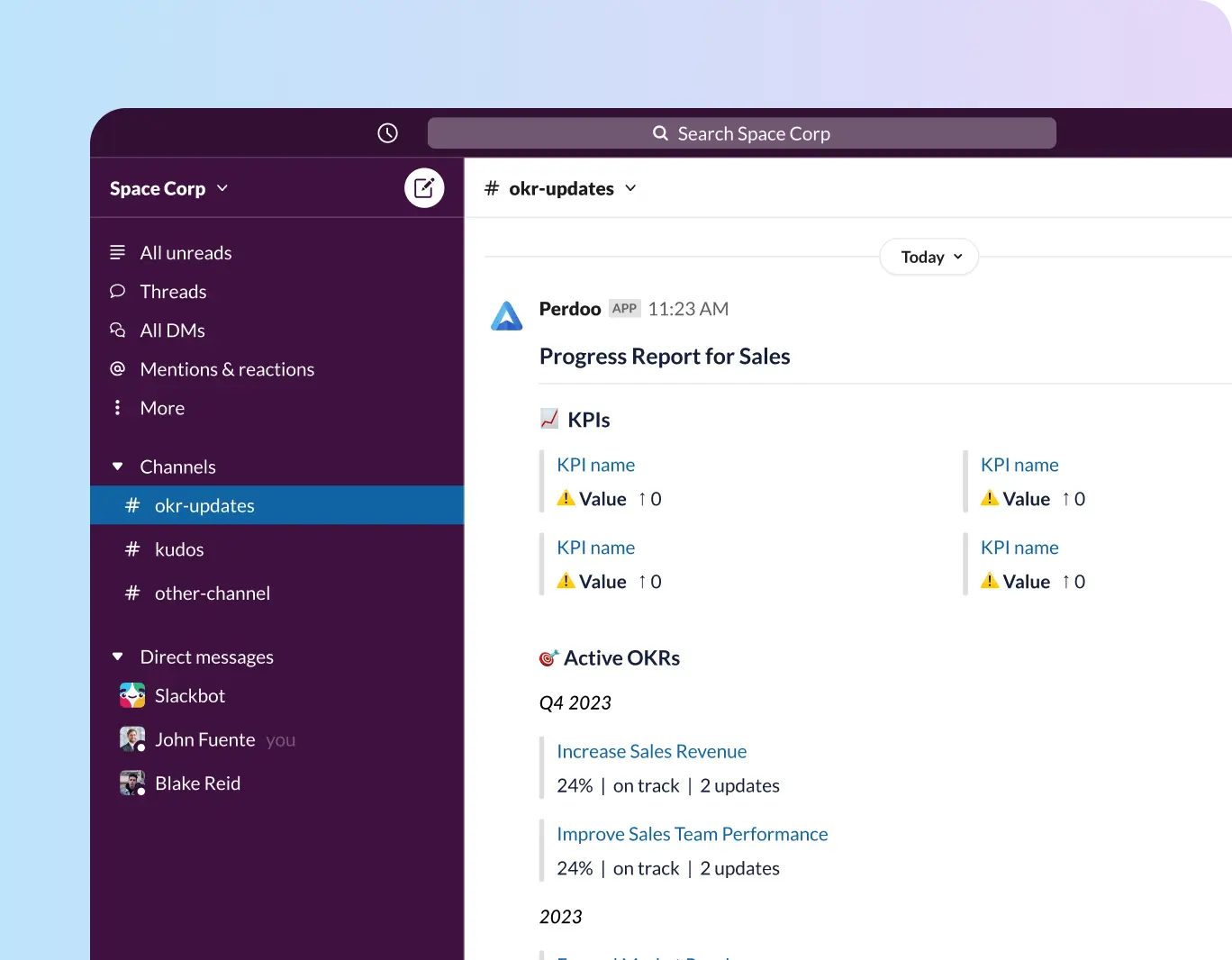Open Increase Sales Revenue link
The height and width of the screenshot is (960, 1232).
tap(652, 751)
